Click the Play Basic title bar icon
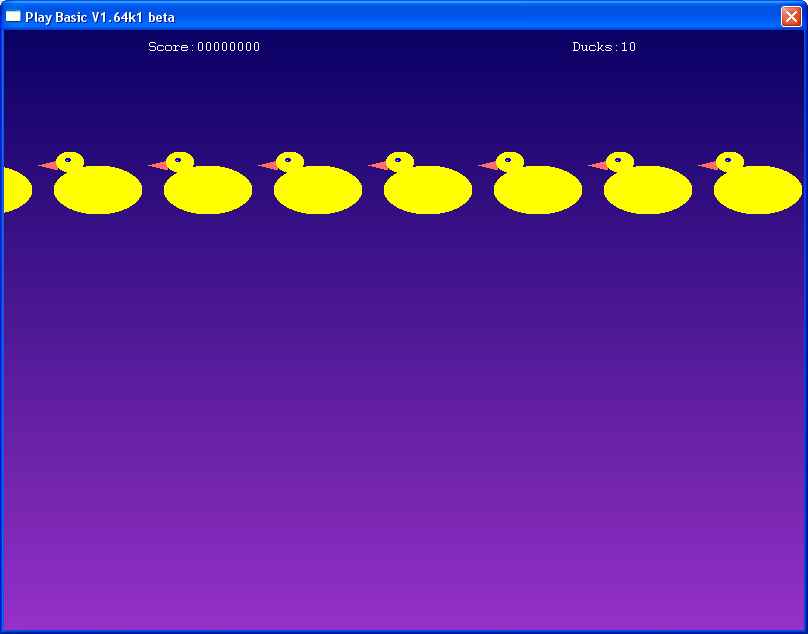Image resolution: width=808 pixels, height=634 pixels. pyautogui.click(x=13, y=16)
